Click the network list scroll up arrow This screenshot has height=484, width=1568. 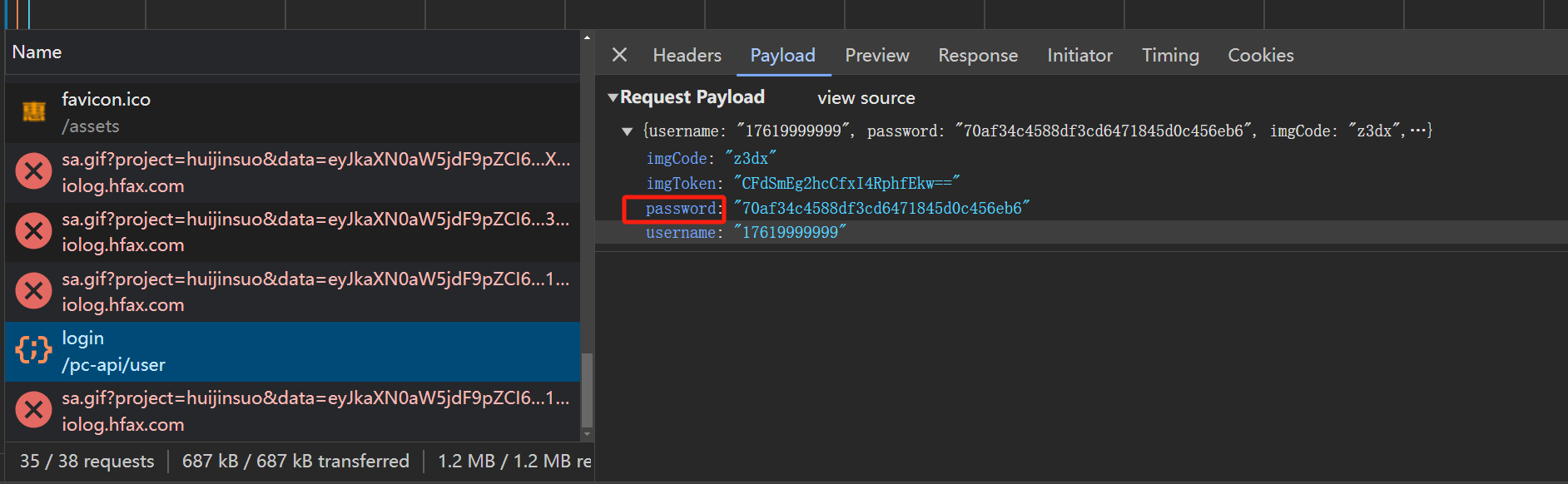(587, 37)
